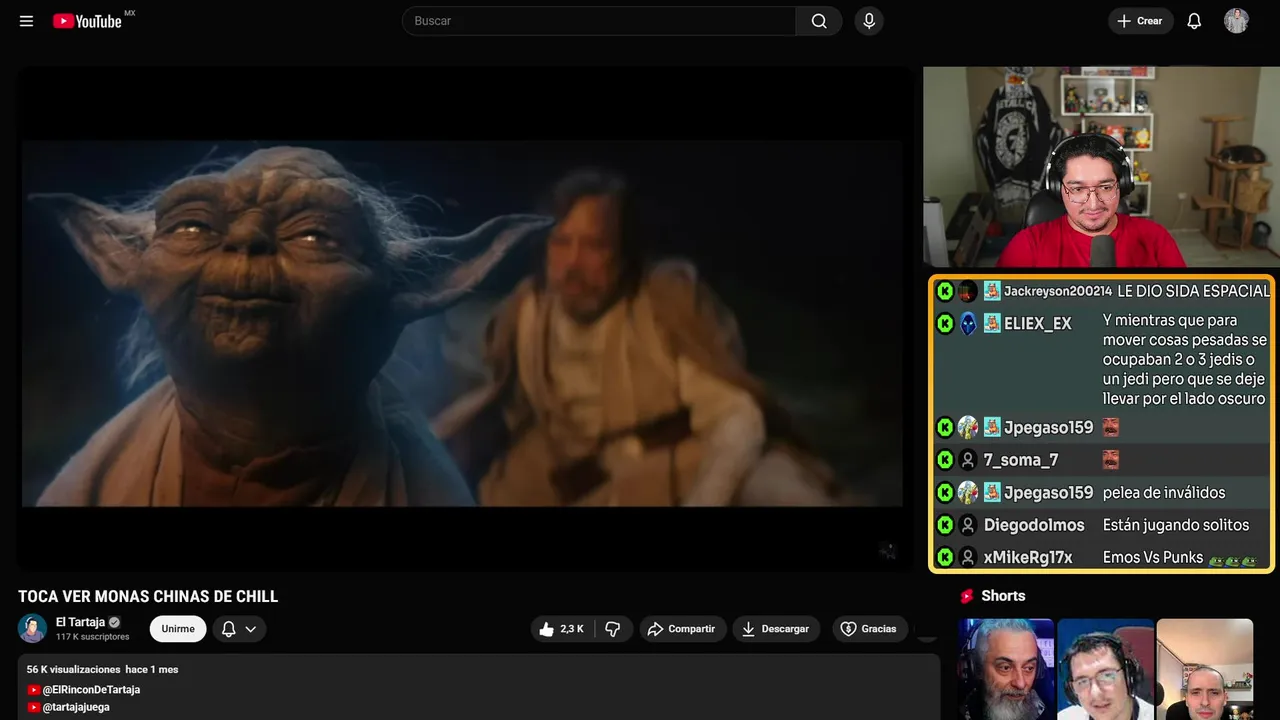Click the blue avatar beside ELIEX_EX
1280x720 pixels.
pyautogui.click(x=968, y=323)
